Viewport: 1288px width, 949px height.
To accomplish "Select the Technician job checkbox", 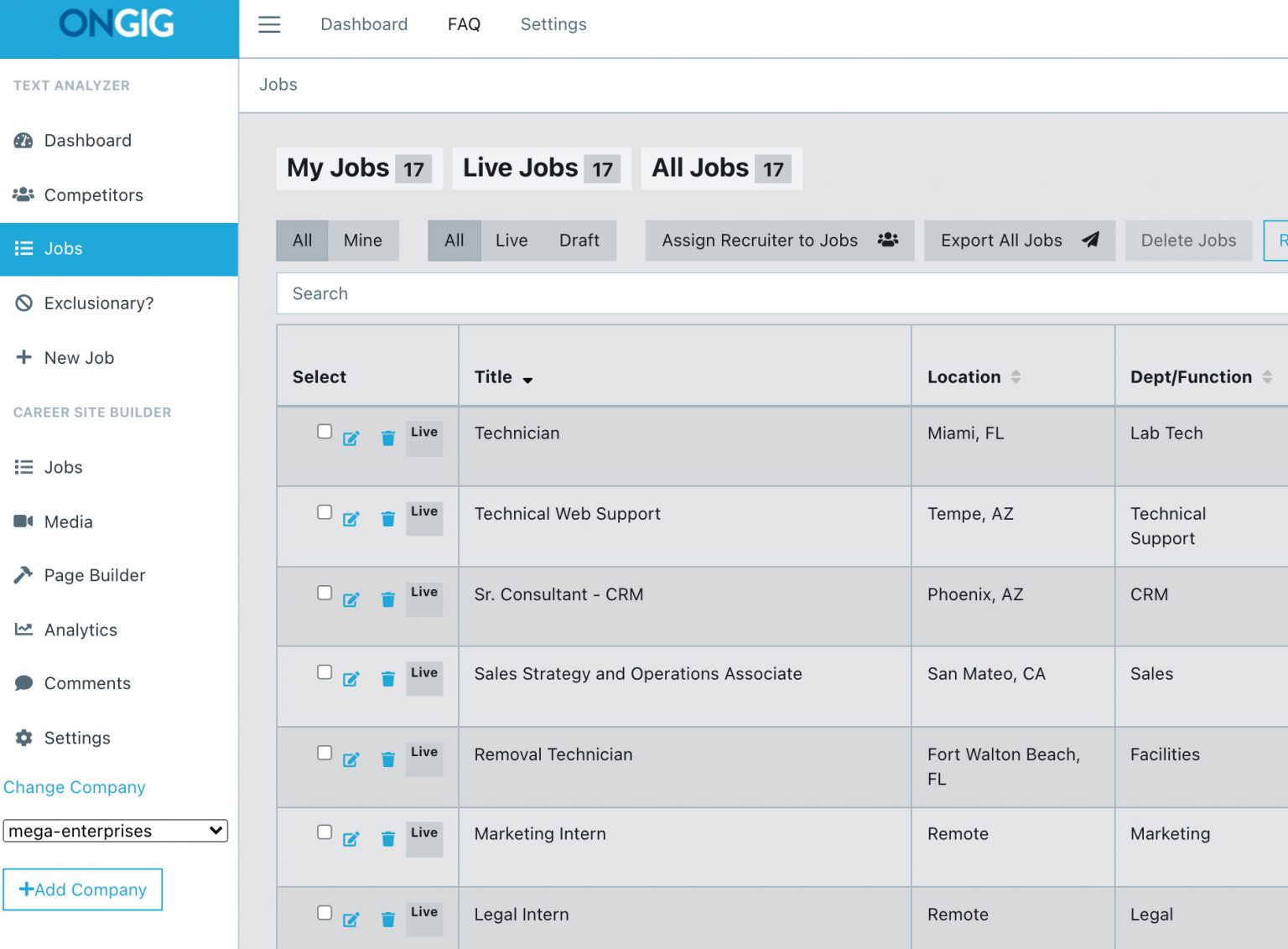I will (325, 431).
